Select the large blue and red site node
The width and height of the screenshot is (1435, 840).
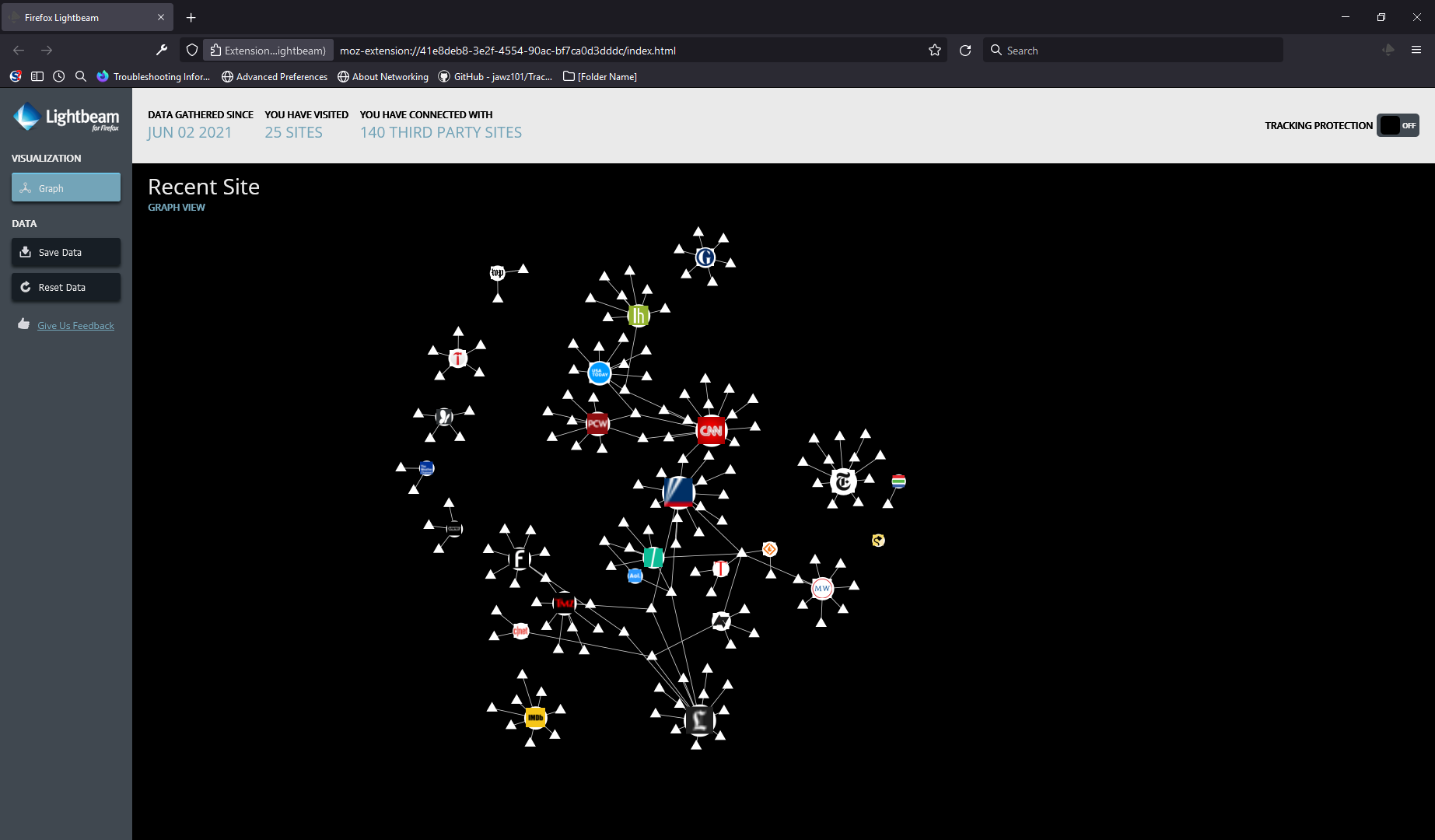pyautogui.click(x=678, y=492)
